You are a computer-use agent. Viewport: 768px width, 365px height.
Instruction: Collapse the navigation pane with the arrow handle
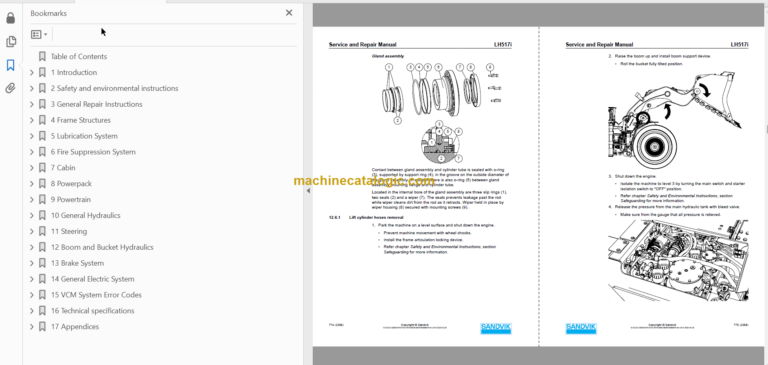click(x=308, y=191)
